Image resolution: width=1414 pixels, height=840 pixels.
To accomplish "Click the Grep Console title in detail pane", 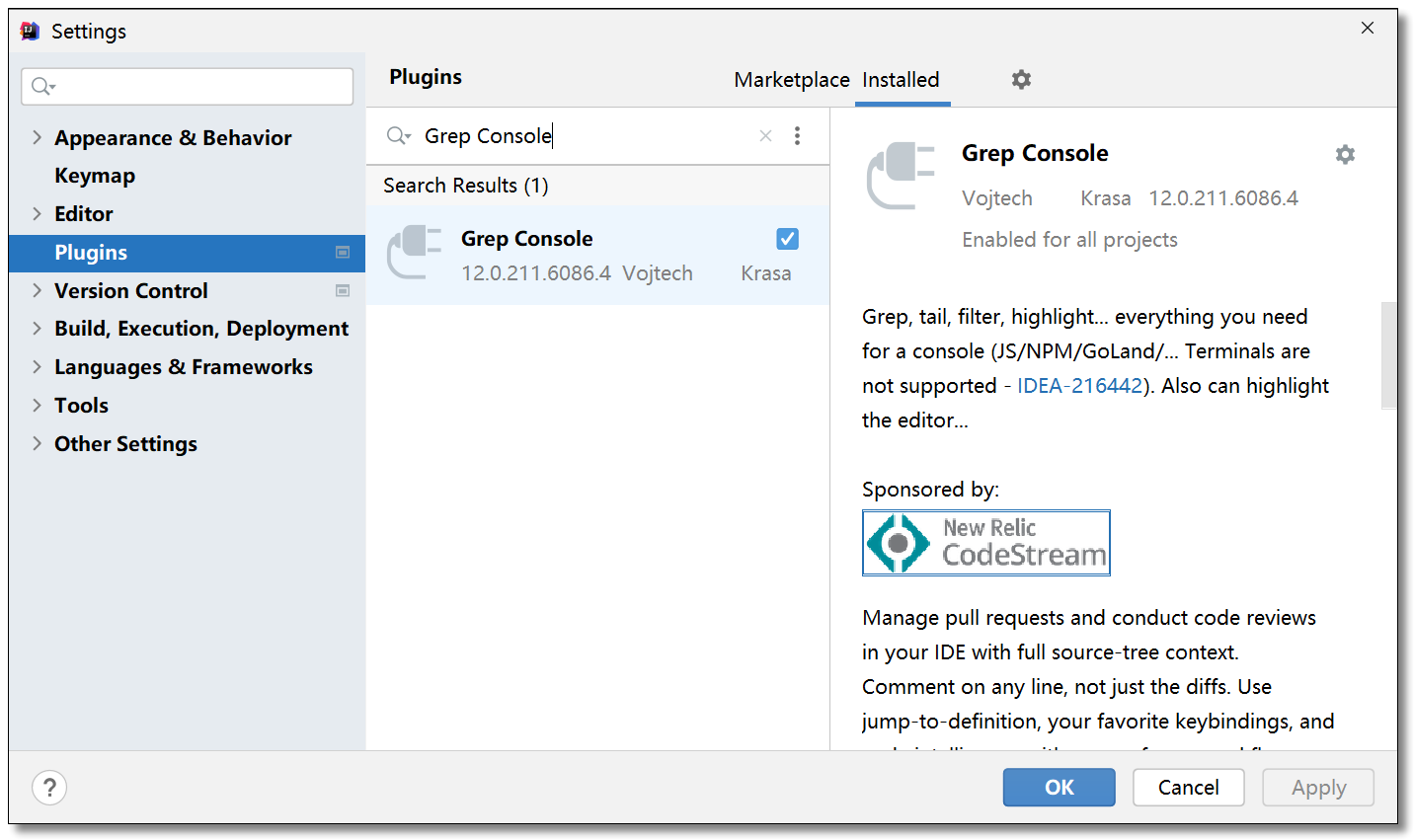I will [1035, 154].
